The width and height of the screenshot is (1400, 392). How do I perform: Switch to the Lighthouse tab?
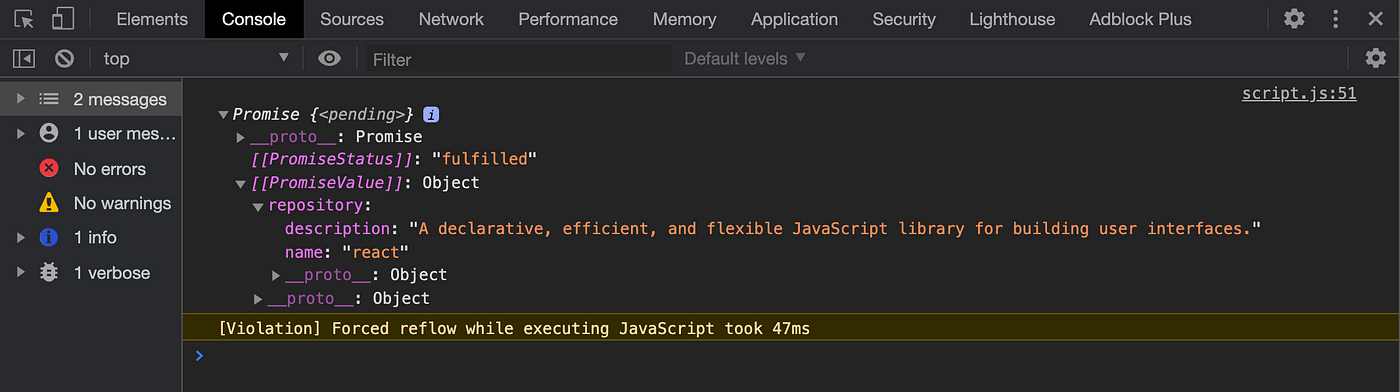point(1012,19)
